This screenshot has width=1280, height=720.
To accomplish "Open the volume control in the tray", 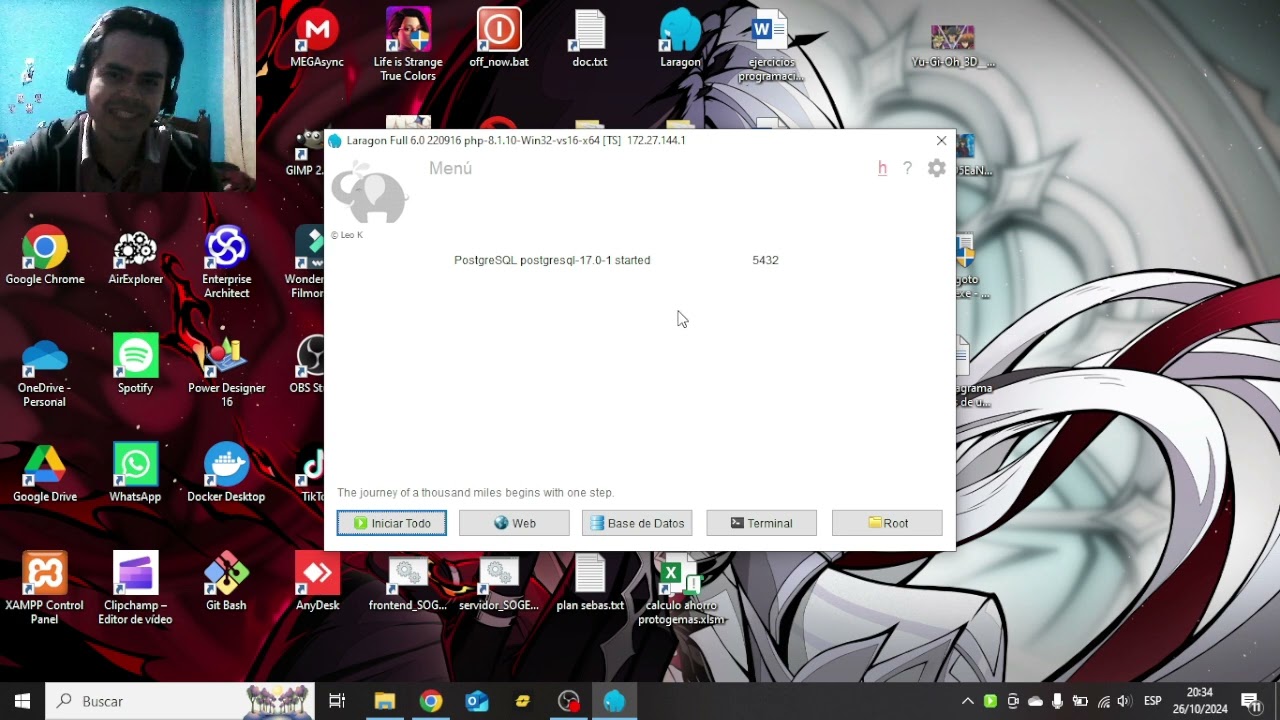I will tap(1124, 701).
